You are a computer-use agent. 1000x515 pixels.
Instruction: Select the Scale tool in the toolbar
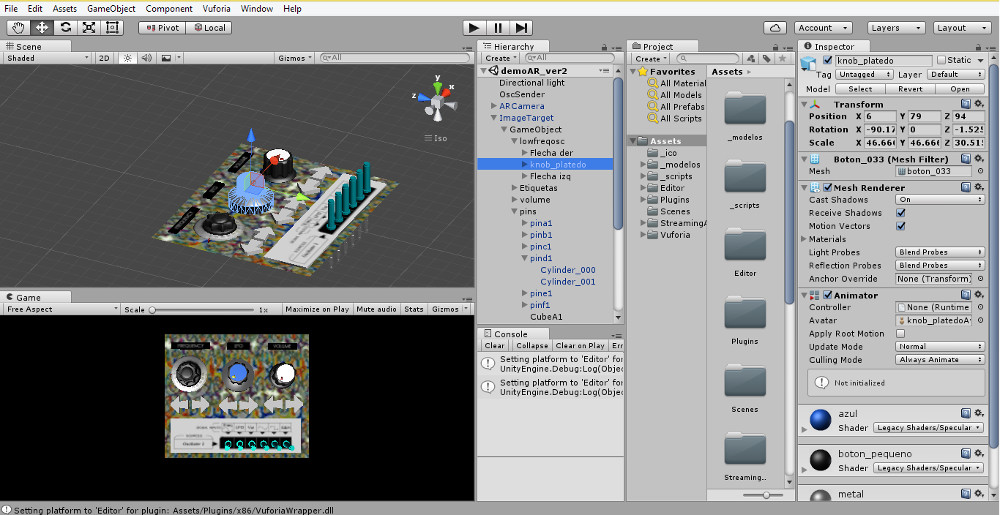tap(89, 28)
